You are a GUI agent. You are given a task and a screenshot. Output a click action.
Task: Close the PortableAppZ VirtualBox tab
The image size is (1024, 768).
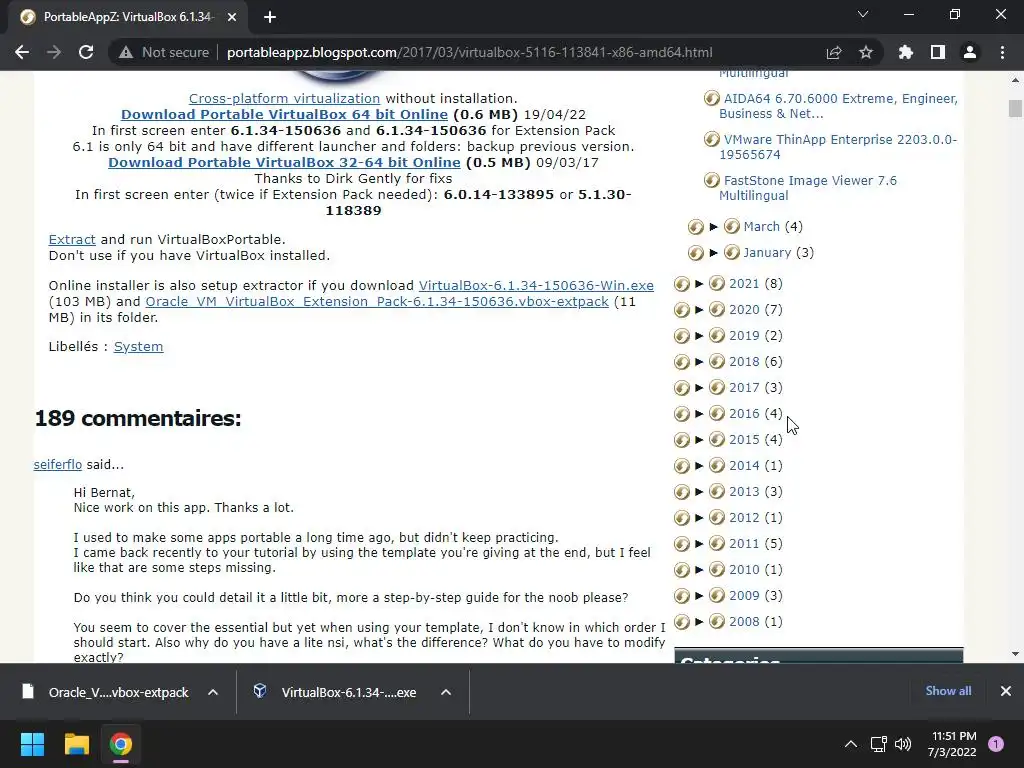[x=232, y=17]
